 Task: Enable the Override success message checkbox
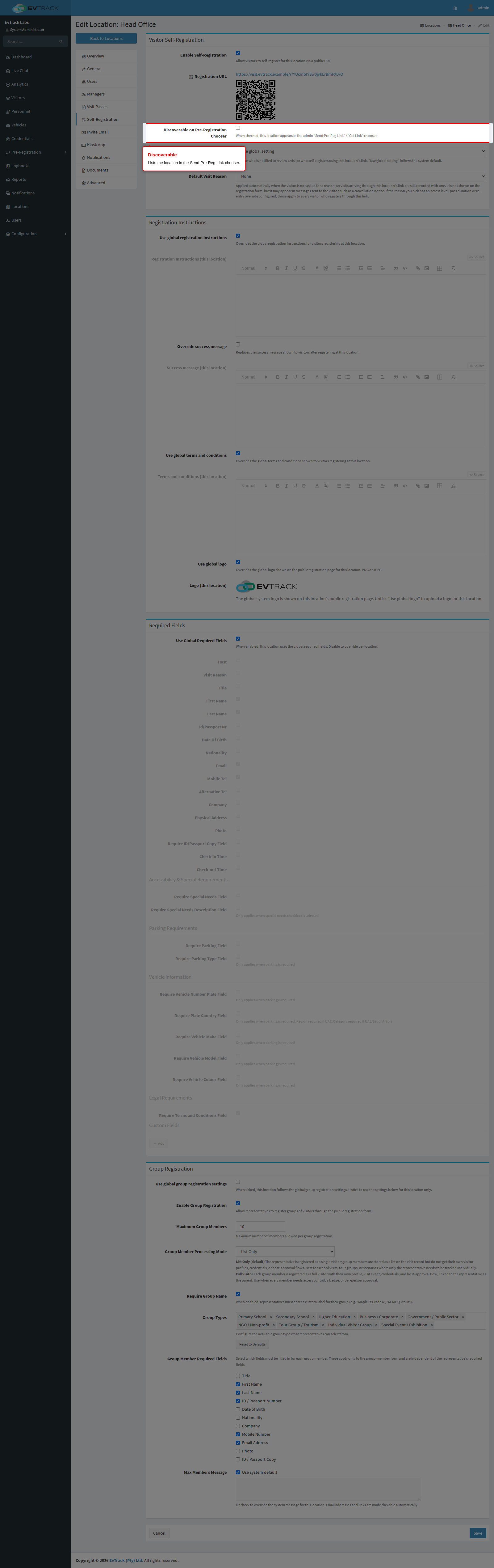[x=238, y=345]
